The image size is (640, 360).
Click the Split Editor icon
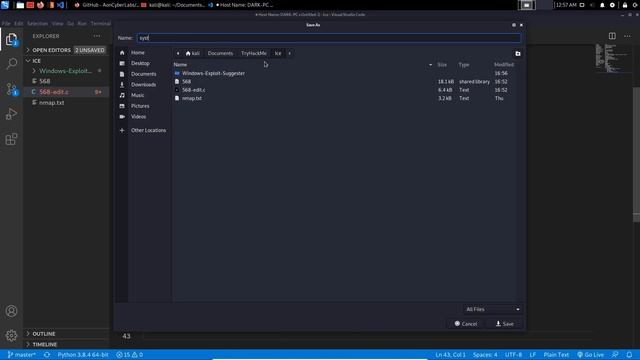612,36
